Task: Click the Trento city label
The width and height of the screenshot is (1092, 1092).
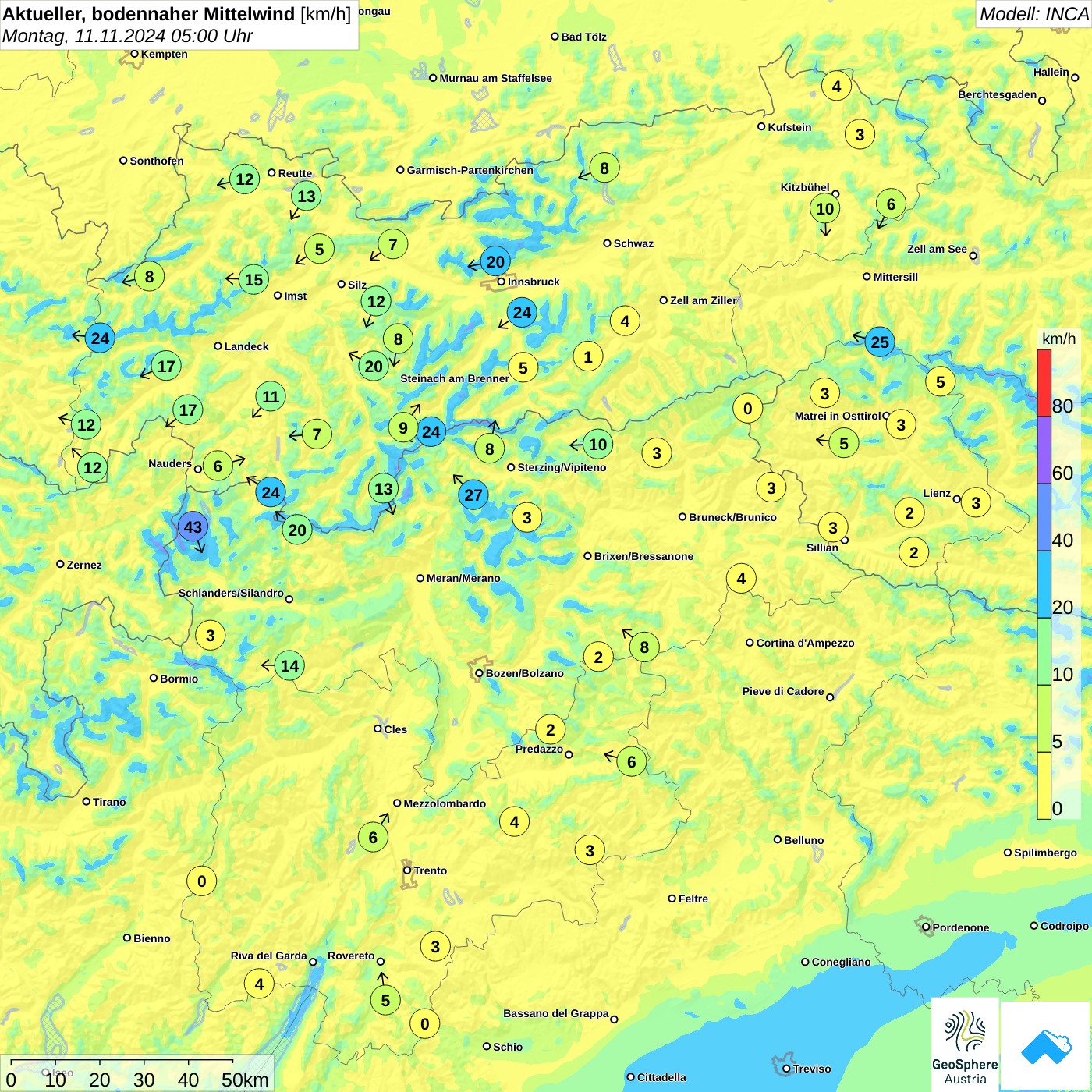Action: 430,870
